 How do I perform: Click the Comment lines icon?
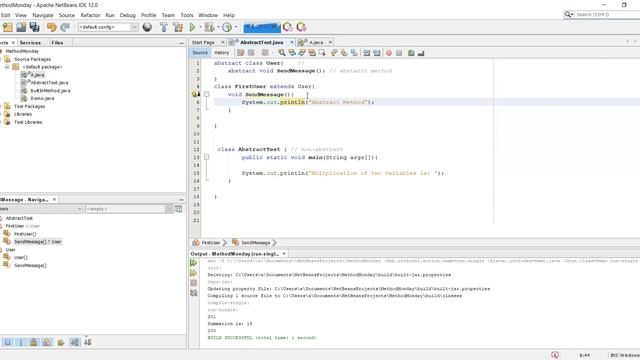click(411, 53)
